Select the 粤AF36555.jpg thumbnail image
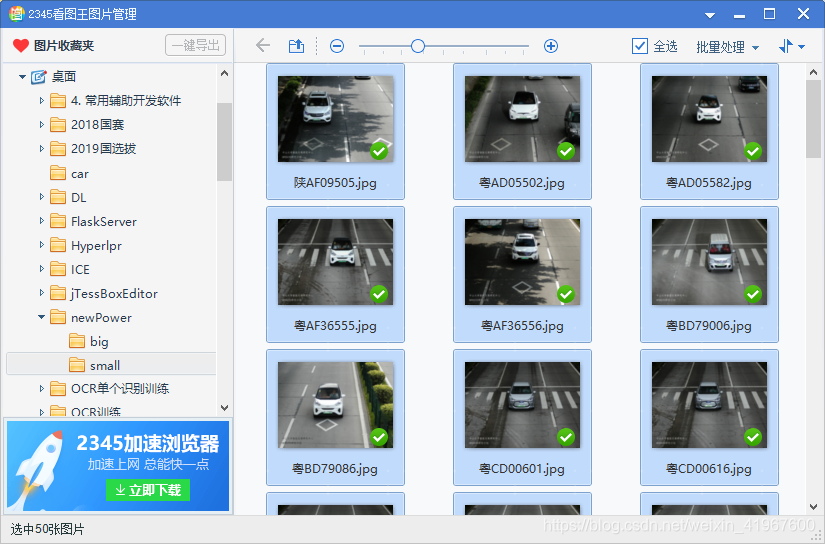The image size is (825, 544). click(x=335, y=262)
